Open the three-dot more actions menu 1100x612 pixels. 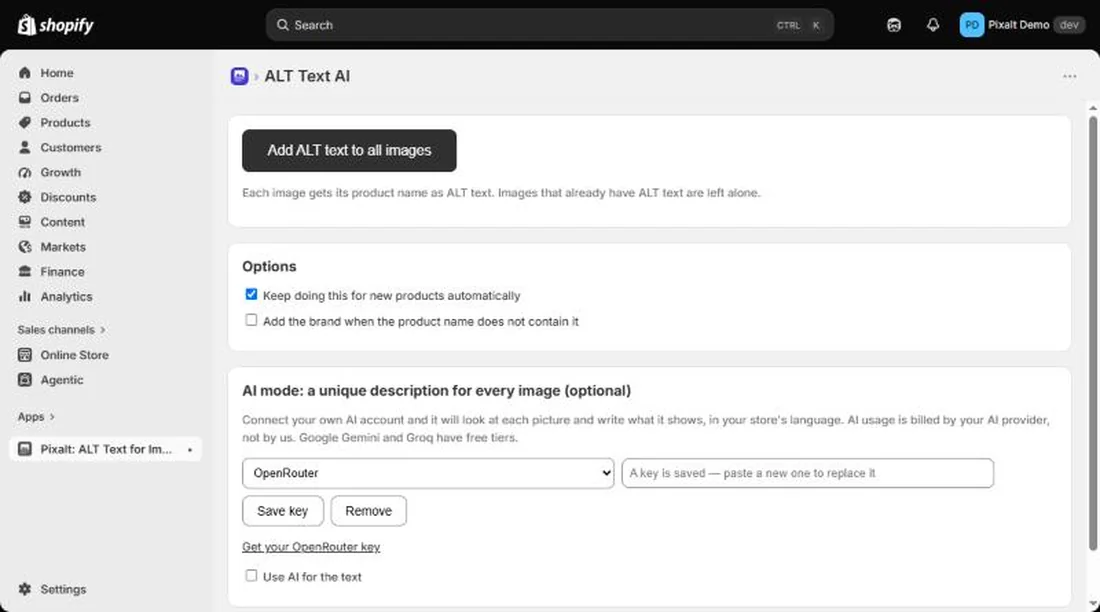coord(1069,76)
